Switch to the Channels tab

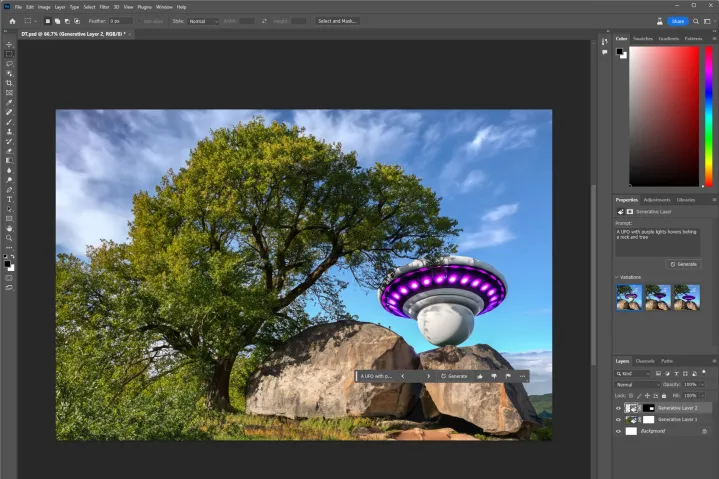(x=645, y=361)
